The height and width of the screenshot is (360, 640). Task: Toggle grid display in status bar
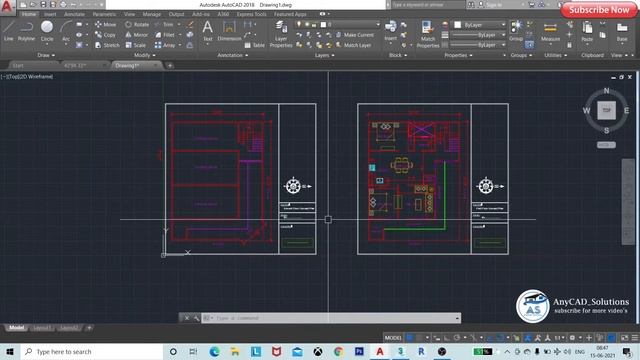pyautogui.click(x=410, y=338)
